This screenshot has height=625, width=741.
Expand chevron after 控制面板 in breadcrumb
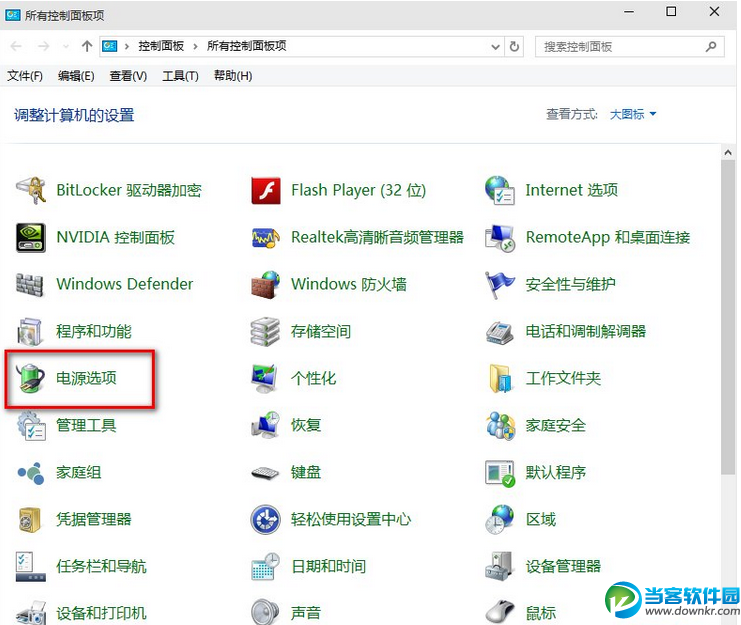click(x=195, y=46)
